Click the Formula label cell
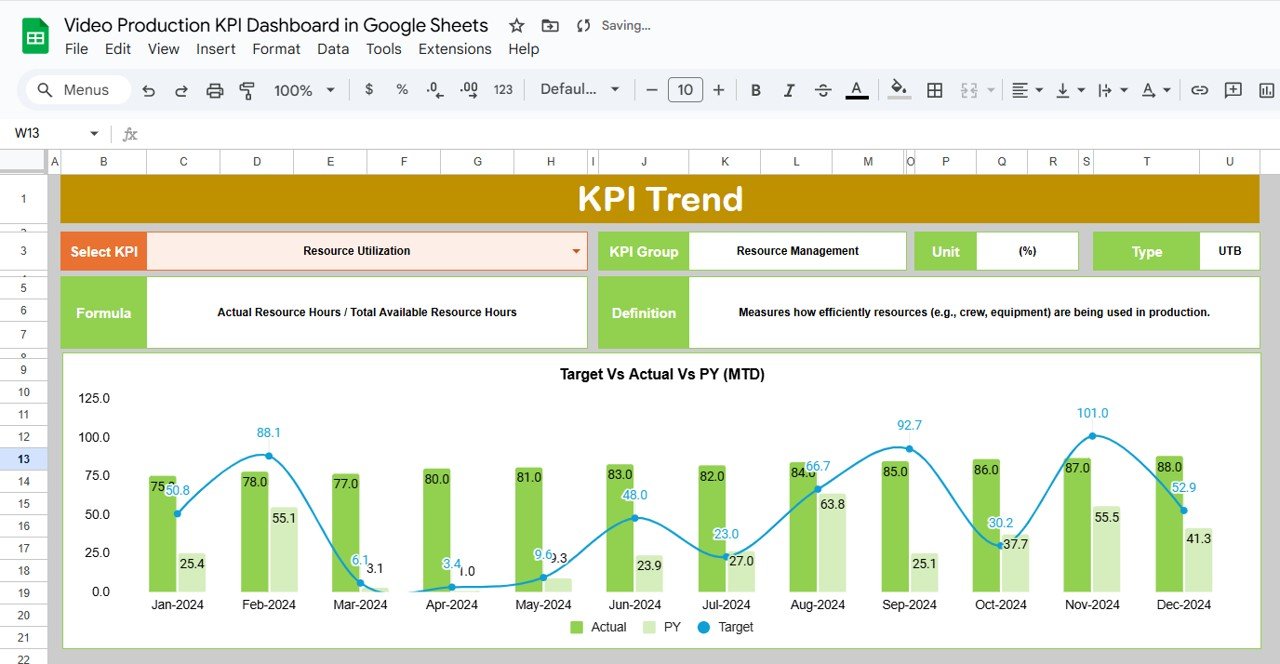Screen dimensions: 1280x664 (x=103, y=313)
